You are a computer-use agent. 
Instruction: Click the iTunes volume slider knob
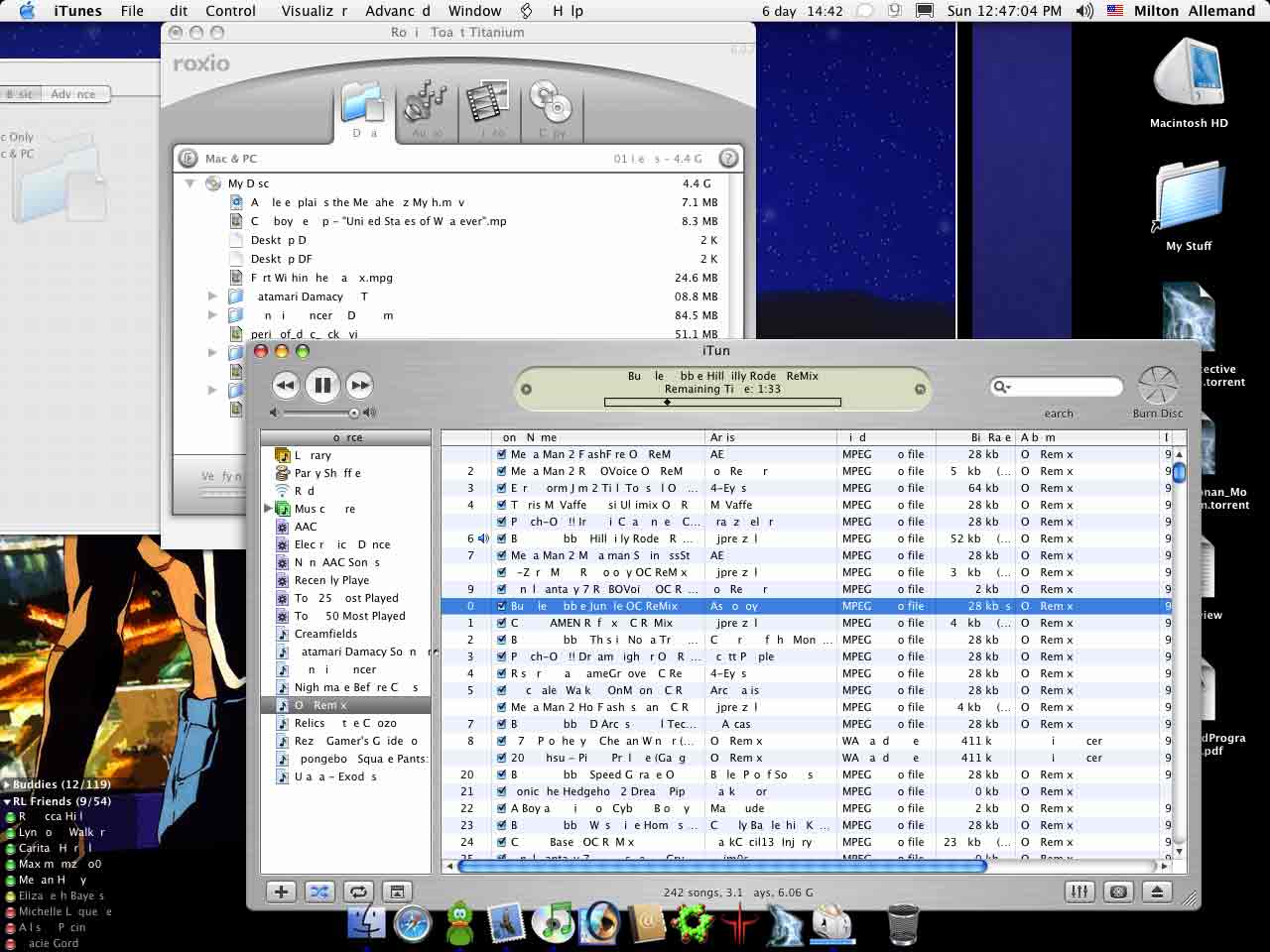pos(353,413)
